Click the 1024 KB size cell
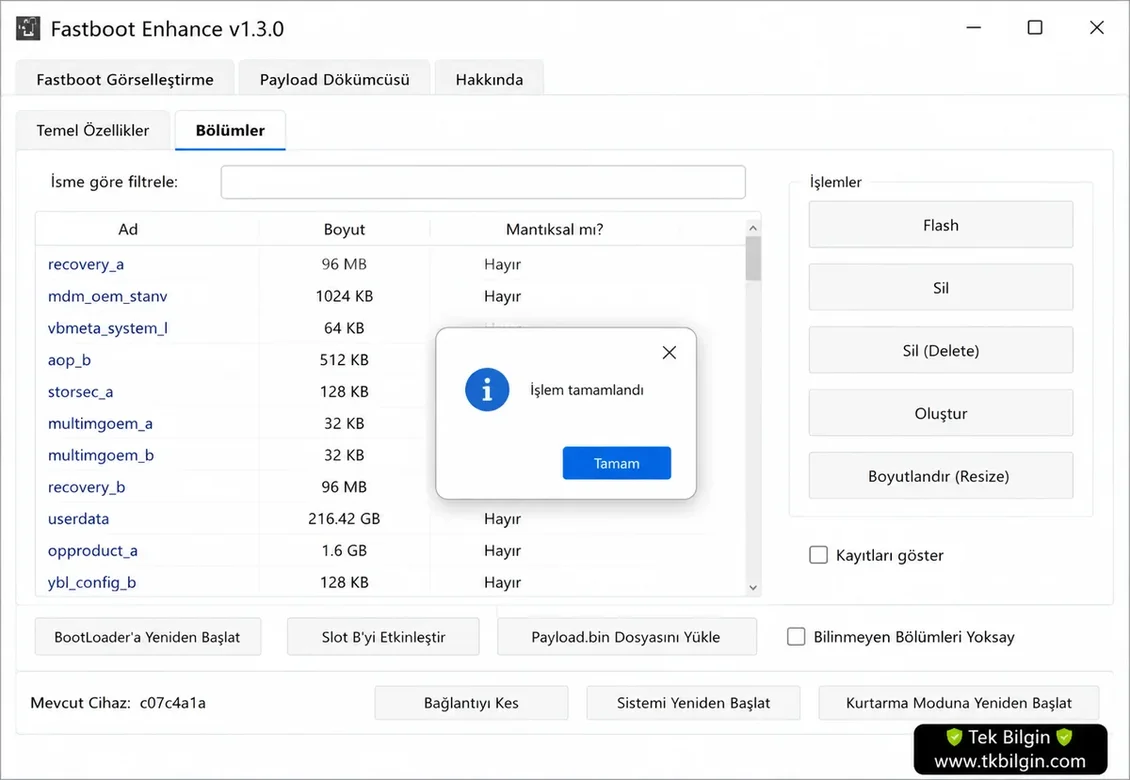Screen dimensions: 1130x780 click(x=344, y=296)
